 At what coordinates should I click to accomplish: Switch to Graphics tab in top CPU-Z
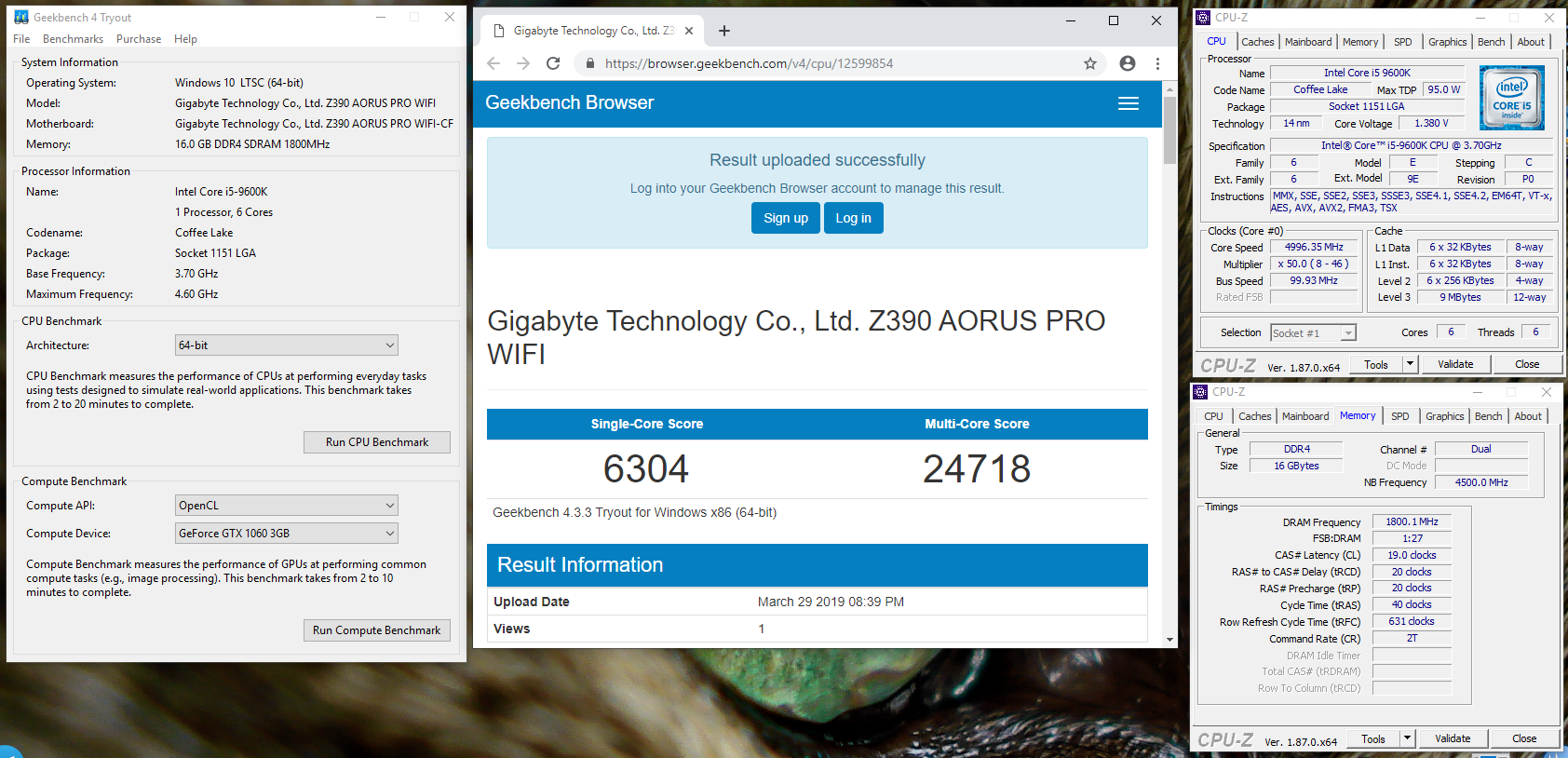(x=1448, y=42)
